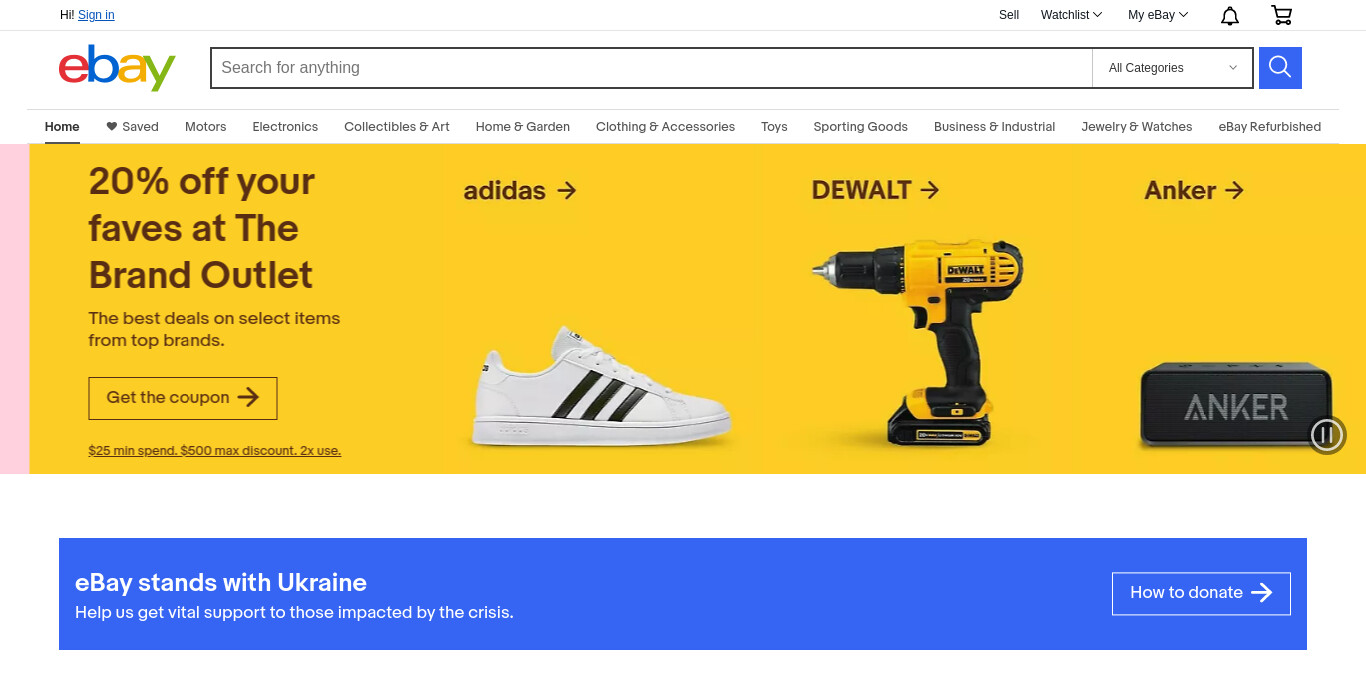Open the Toys category
The height and width of the screenshot is (677, 1366).
pos(774,127)
